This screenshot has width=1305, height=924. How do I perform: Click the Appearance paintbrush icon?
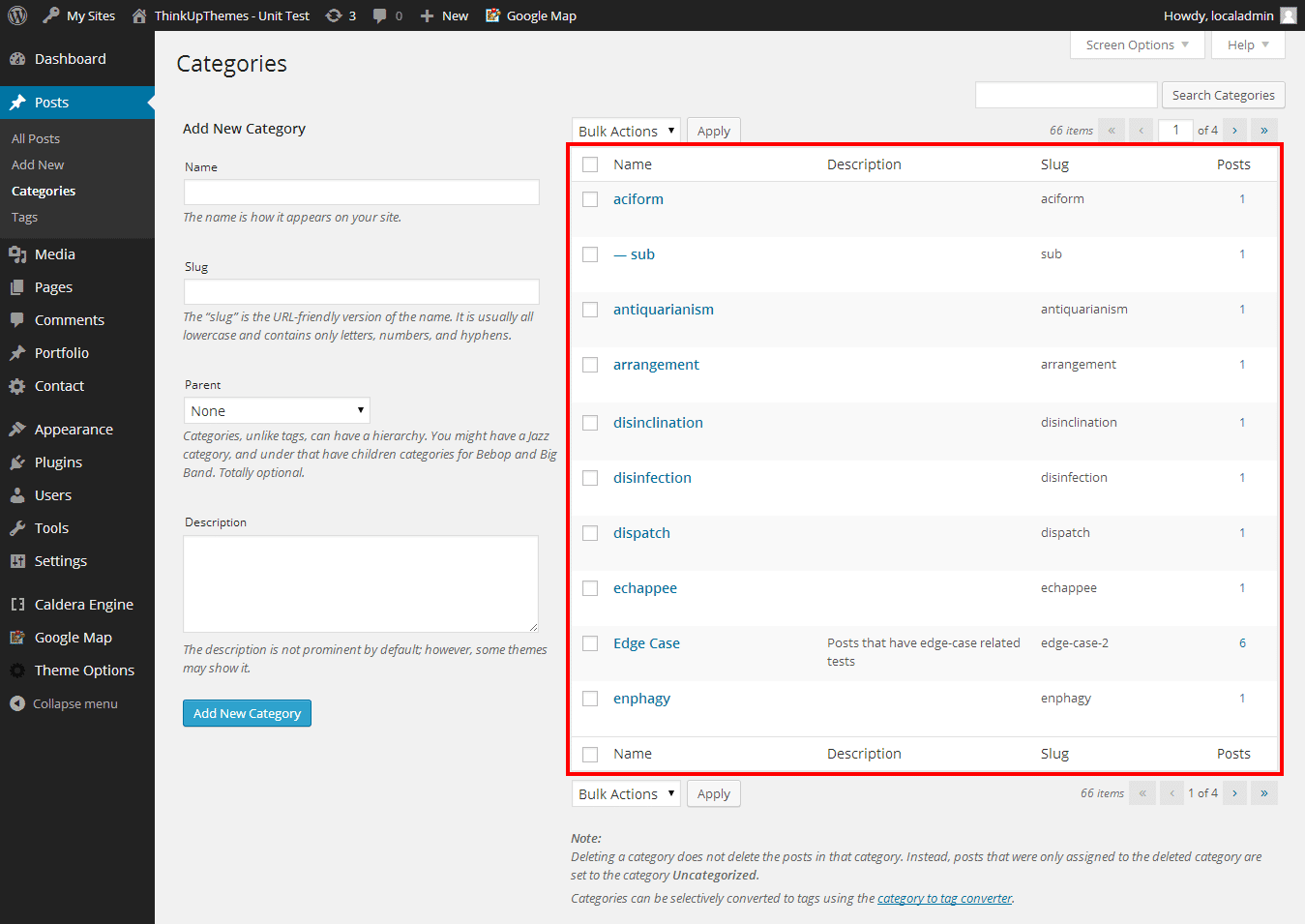click(x=17, y=430)
